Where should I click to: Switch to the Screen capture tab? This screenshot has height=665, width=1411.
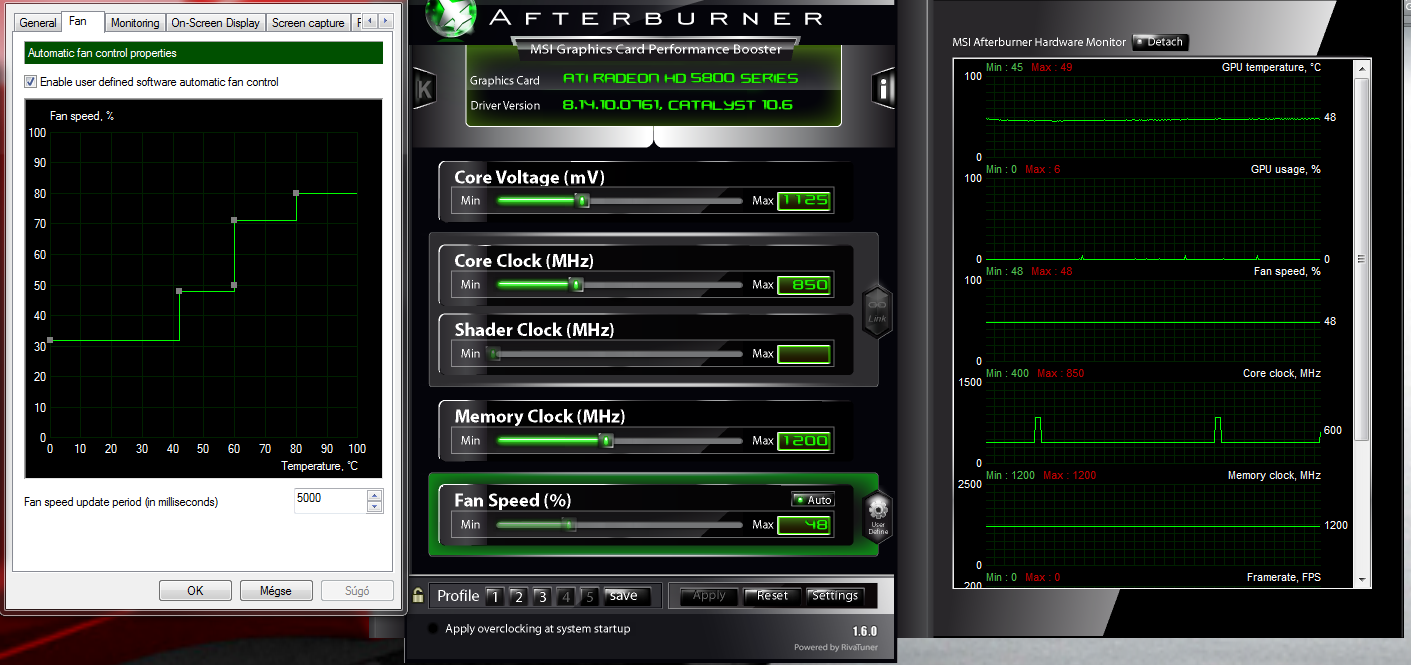308,23
